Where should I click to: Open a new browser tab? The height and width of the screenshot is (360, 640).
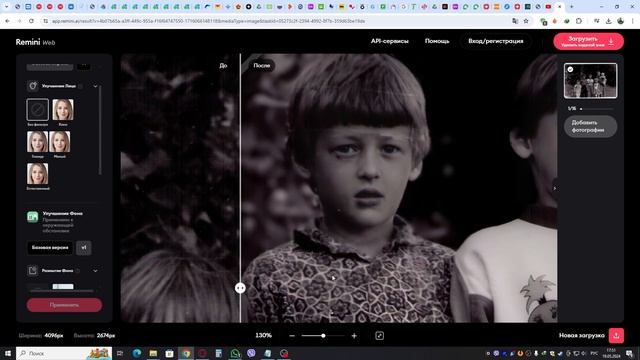click(571, 7)
